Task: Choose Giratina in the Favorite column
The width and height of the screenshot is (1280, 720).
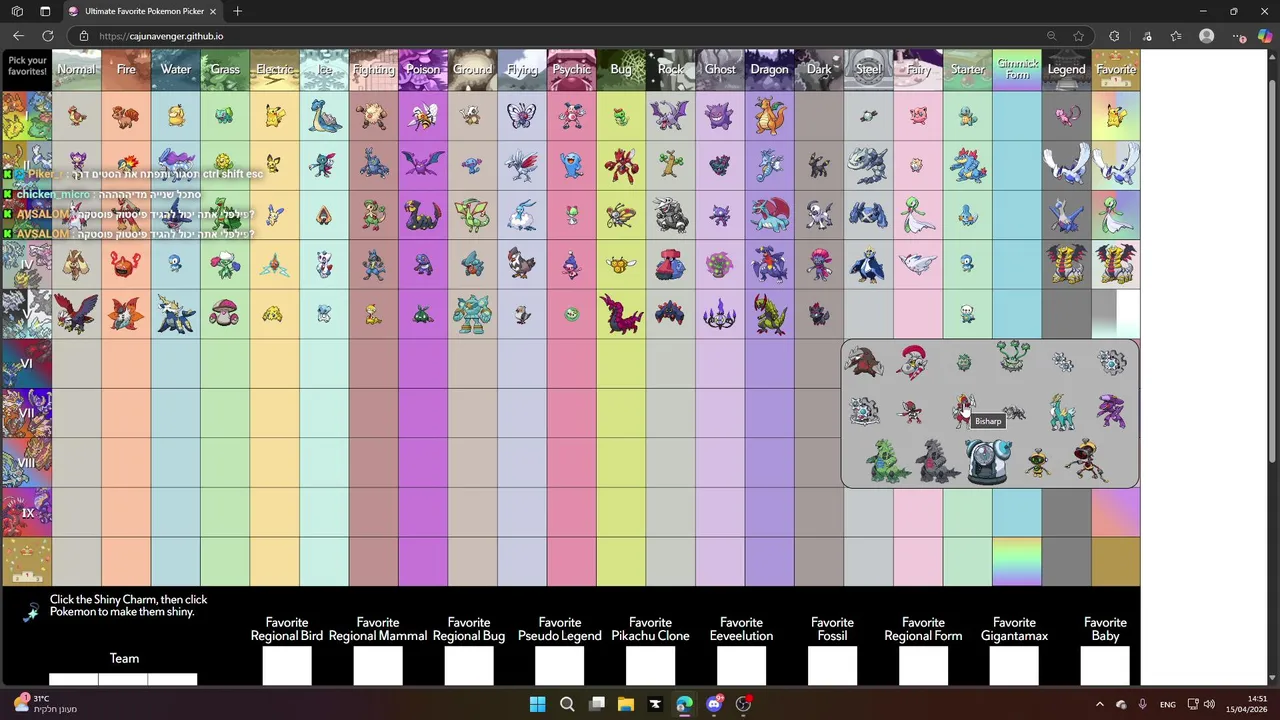Action: 1116,264
